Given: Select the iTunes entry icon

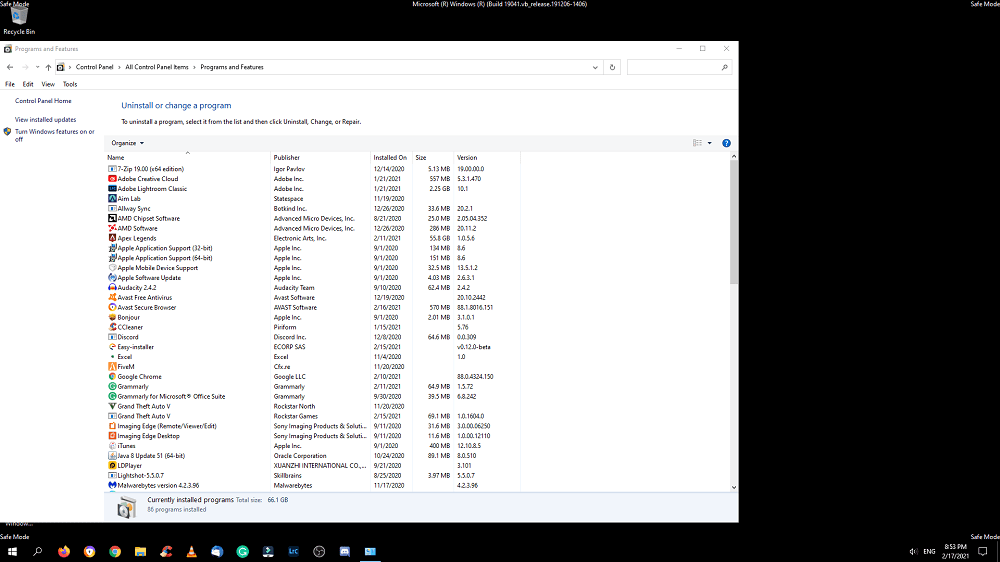Looking at the screenshot, I should 112,446.
